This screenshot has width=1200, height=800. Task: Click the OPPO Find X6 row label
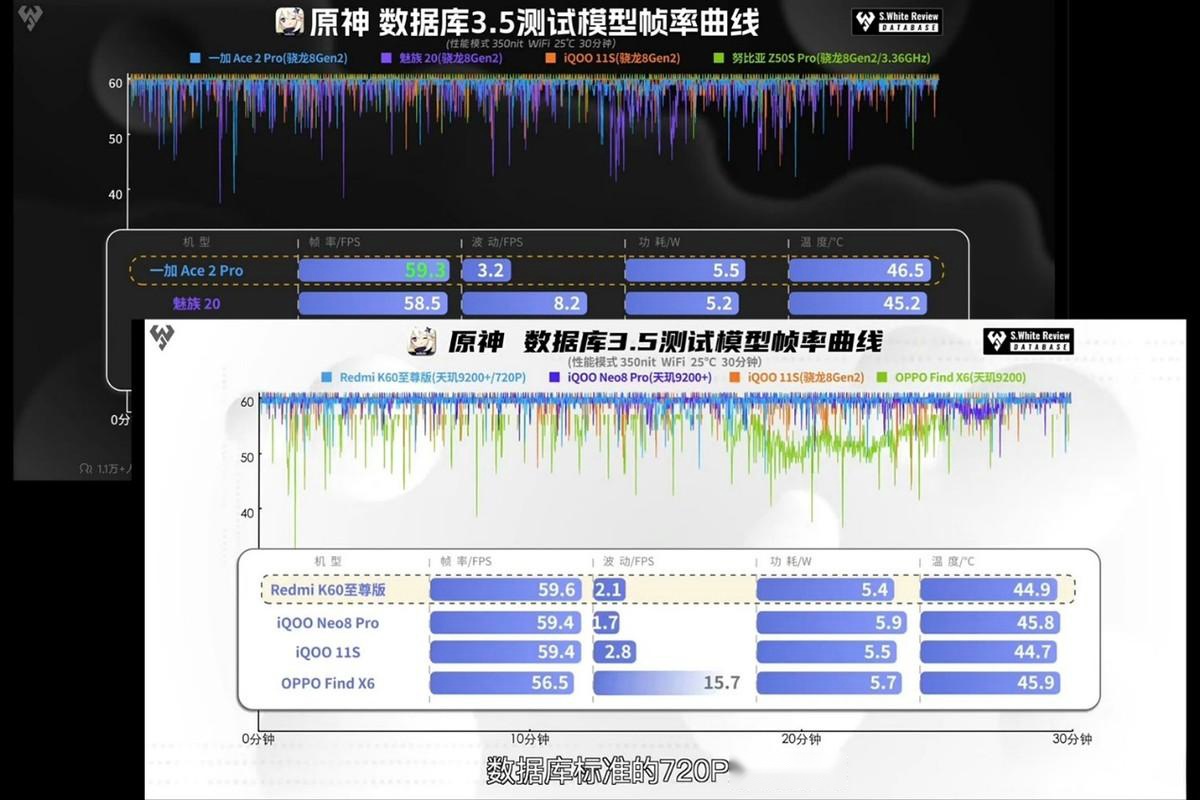point(328,684)
